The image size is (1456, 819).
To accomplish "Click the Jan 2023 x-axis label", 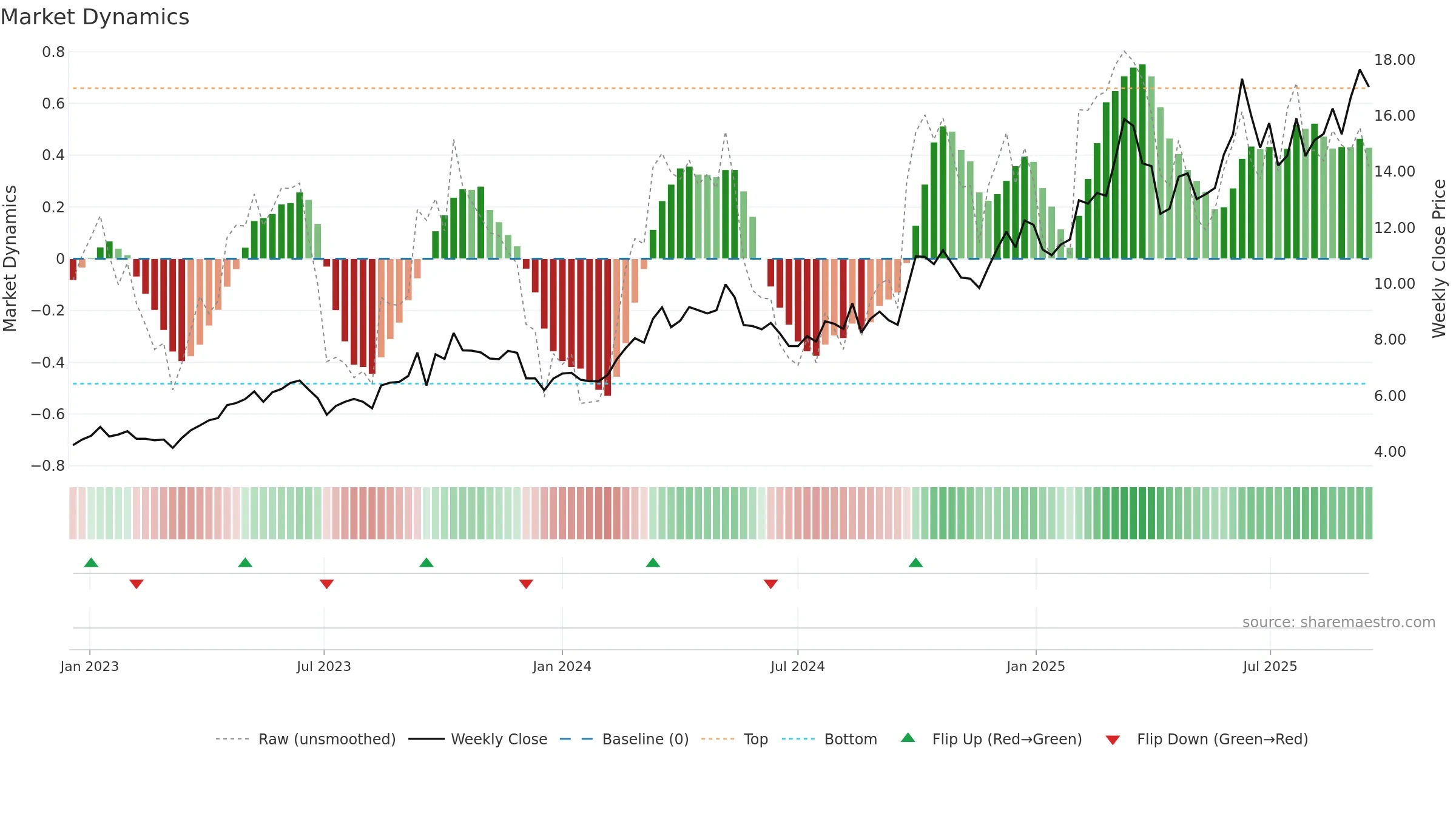I will [x=90, y=666].
